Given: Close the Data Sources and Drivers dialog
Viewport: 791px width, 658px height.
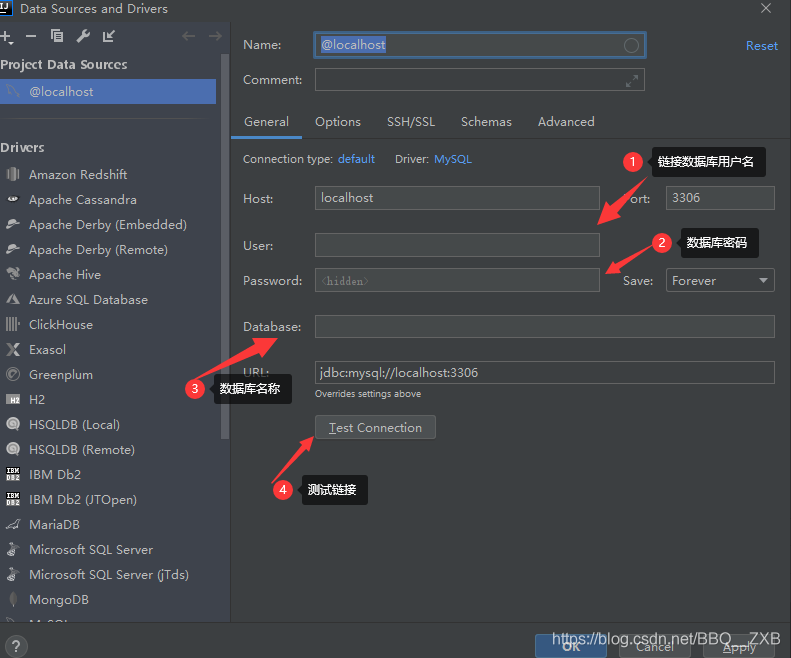Looking at the screenshot, I should [766, 9].
